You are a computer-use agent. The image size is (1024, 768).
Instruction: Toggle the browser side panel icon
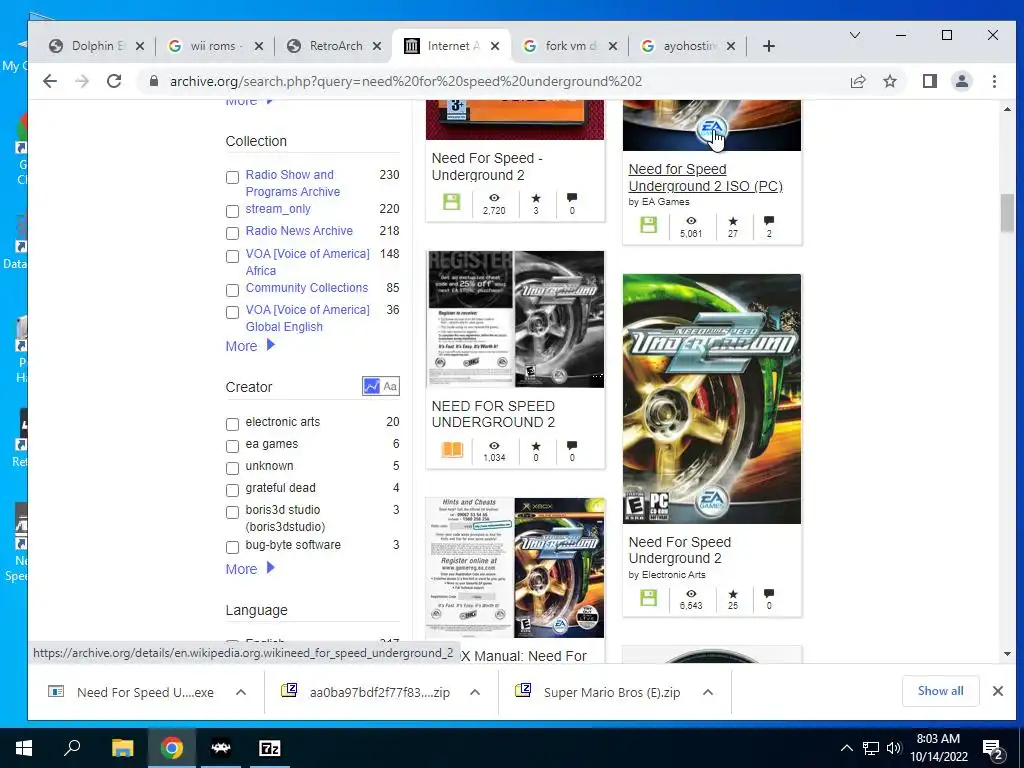[x=929, y=81]
